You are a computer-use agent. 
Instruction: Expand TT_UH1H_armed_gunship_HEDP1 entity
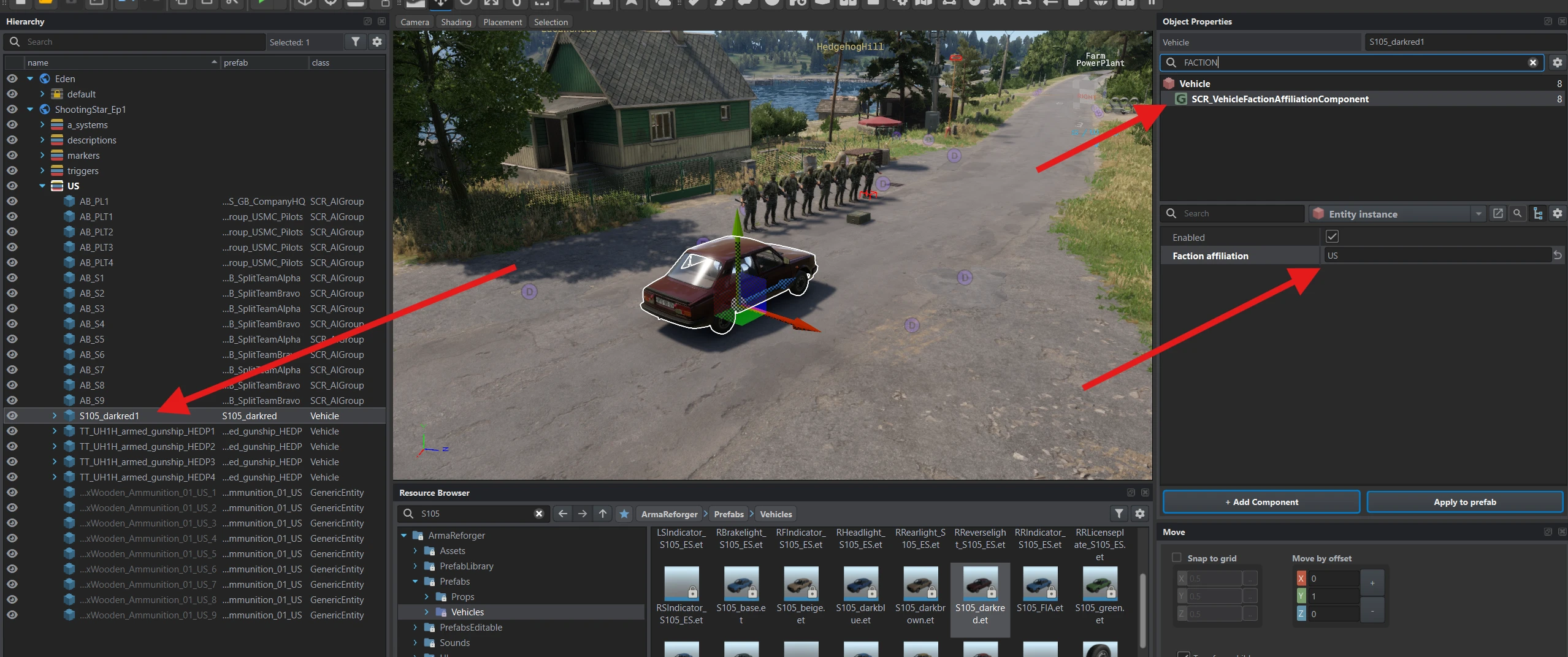[x=55, y=431]
